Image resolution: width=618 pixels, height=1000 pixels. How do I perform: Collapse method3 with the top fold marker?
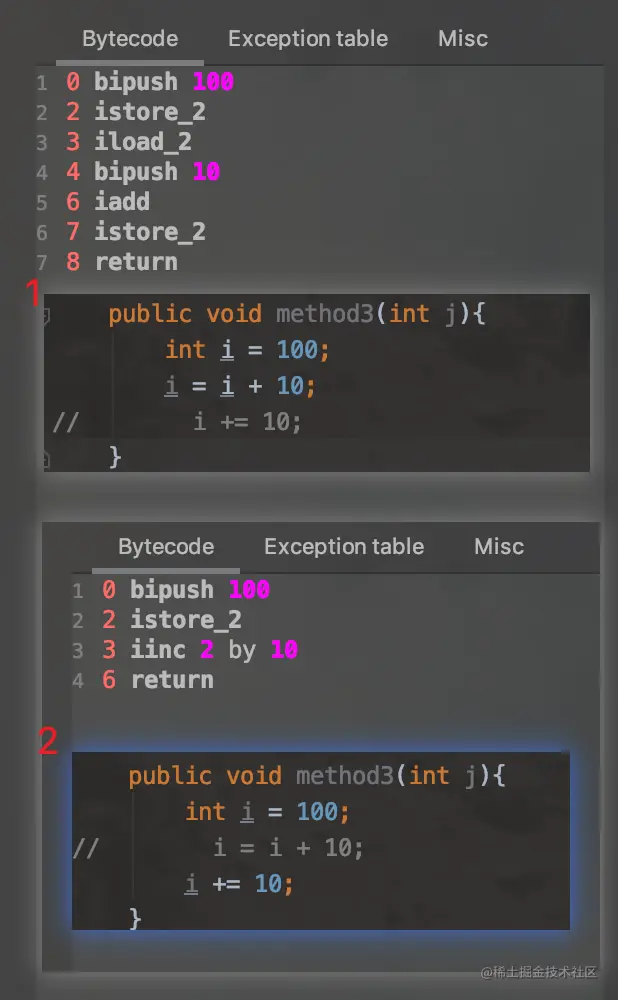click(46, 315)
